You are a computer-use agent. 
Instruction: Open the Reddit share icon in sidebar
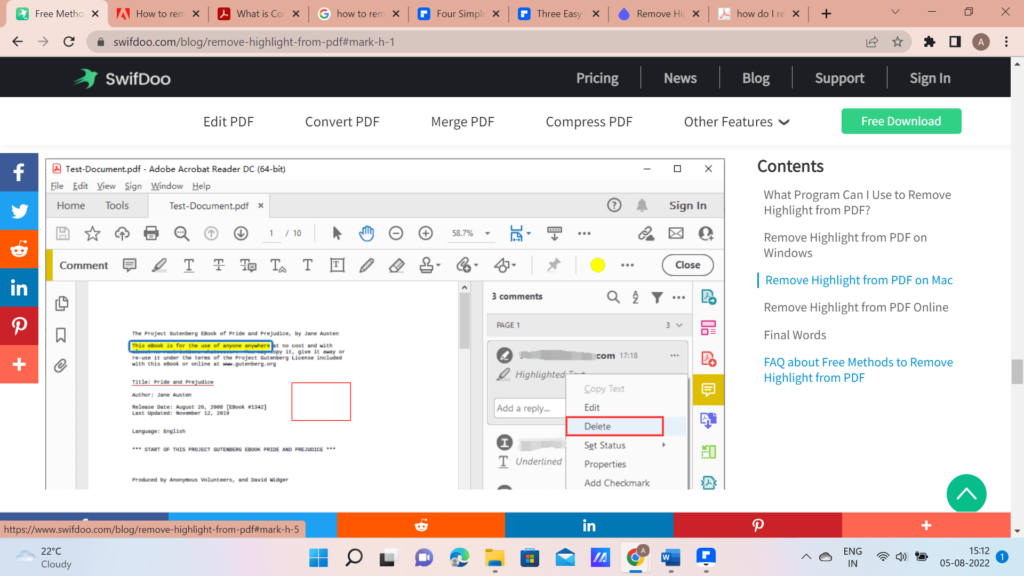pos(19,249)
